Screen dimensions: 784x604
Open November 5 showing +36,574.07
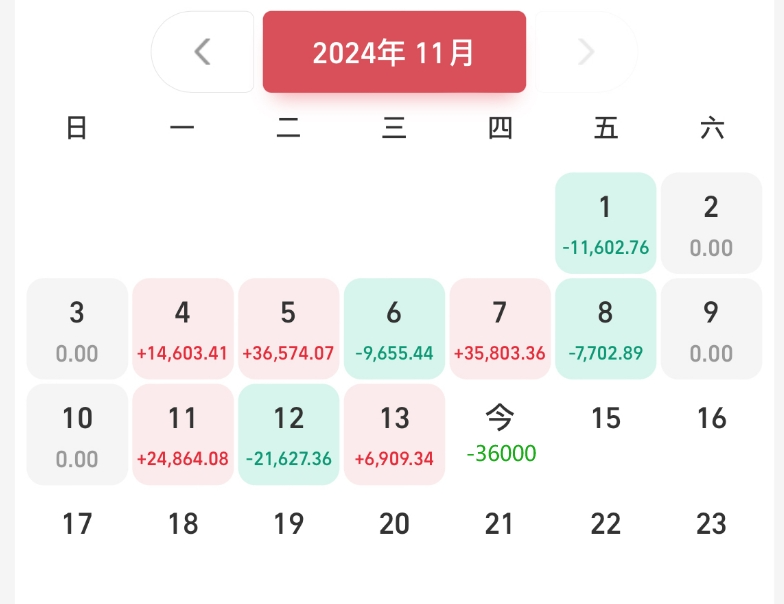coord(288,328)
